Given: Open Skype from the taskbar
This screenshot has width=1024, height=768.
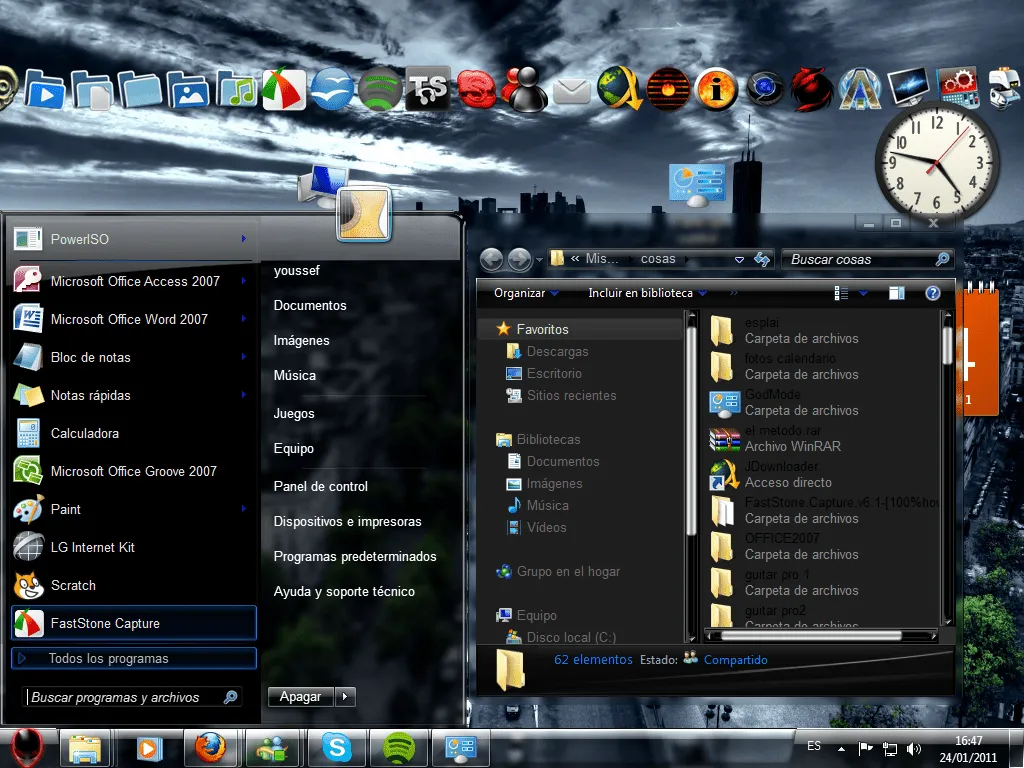Looking at the screenshot, I should (337, 748).
